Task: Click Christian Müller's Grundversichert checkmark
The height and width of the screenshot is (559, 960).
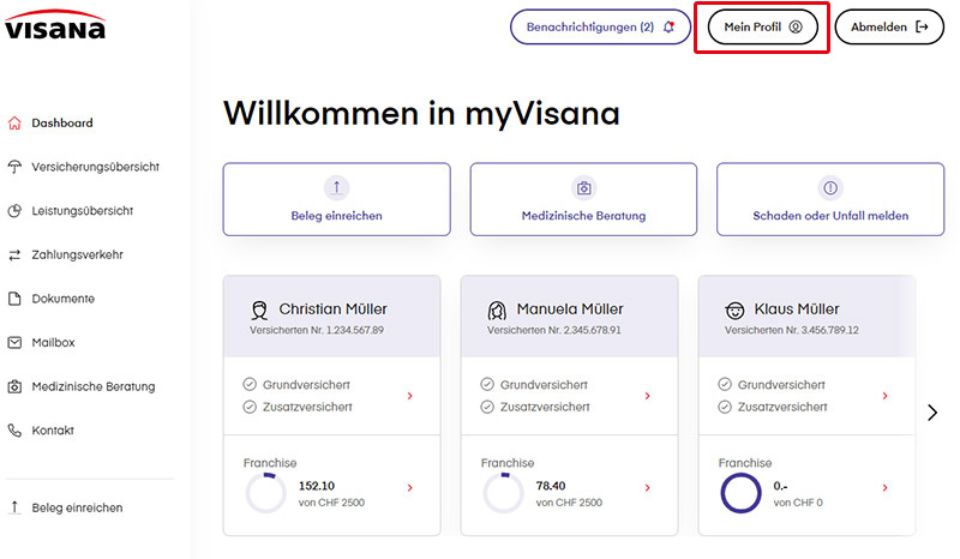Action: [x=249, y=385]
